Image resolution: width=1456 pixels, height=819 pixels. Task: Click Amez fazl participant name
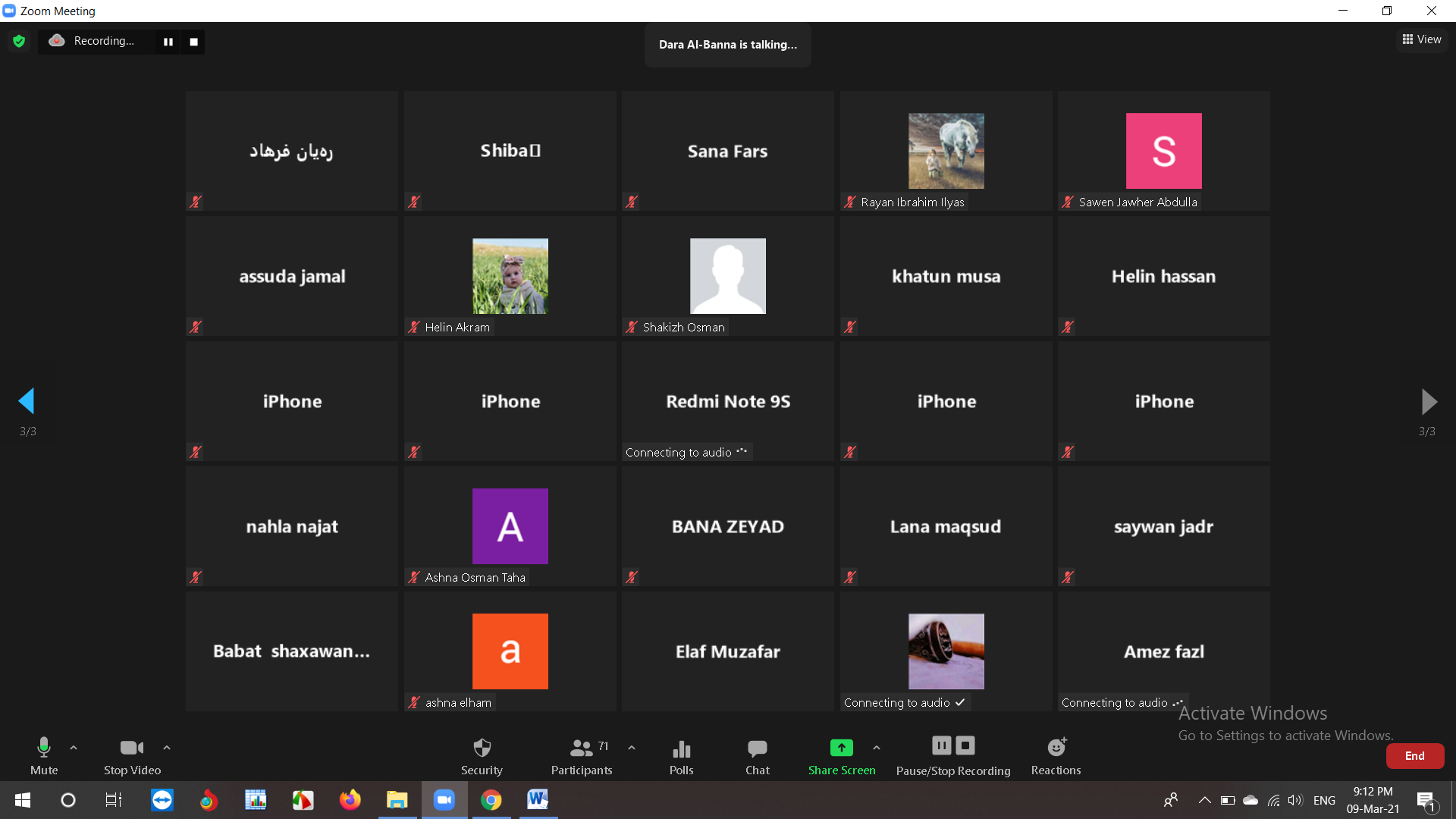1164,651
